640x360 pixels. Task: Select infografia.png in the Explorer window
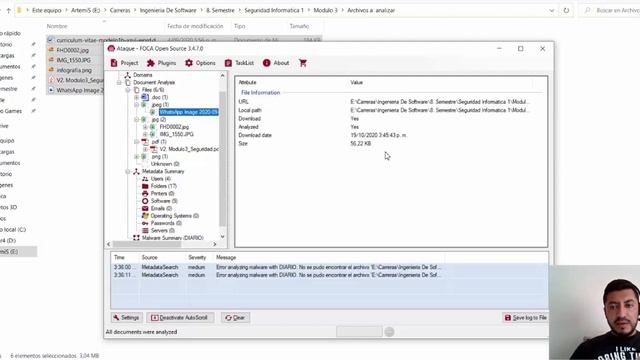(x=74, y=70)
